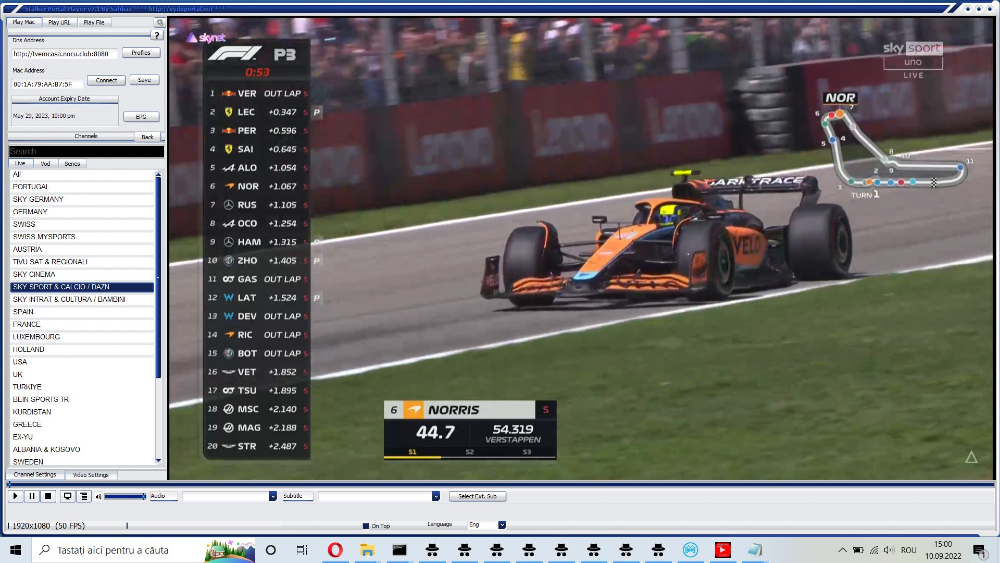Click the Profiles button
1000x563 pixels.
[141, 53]
